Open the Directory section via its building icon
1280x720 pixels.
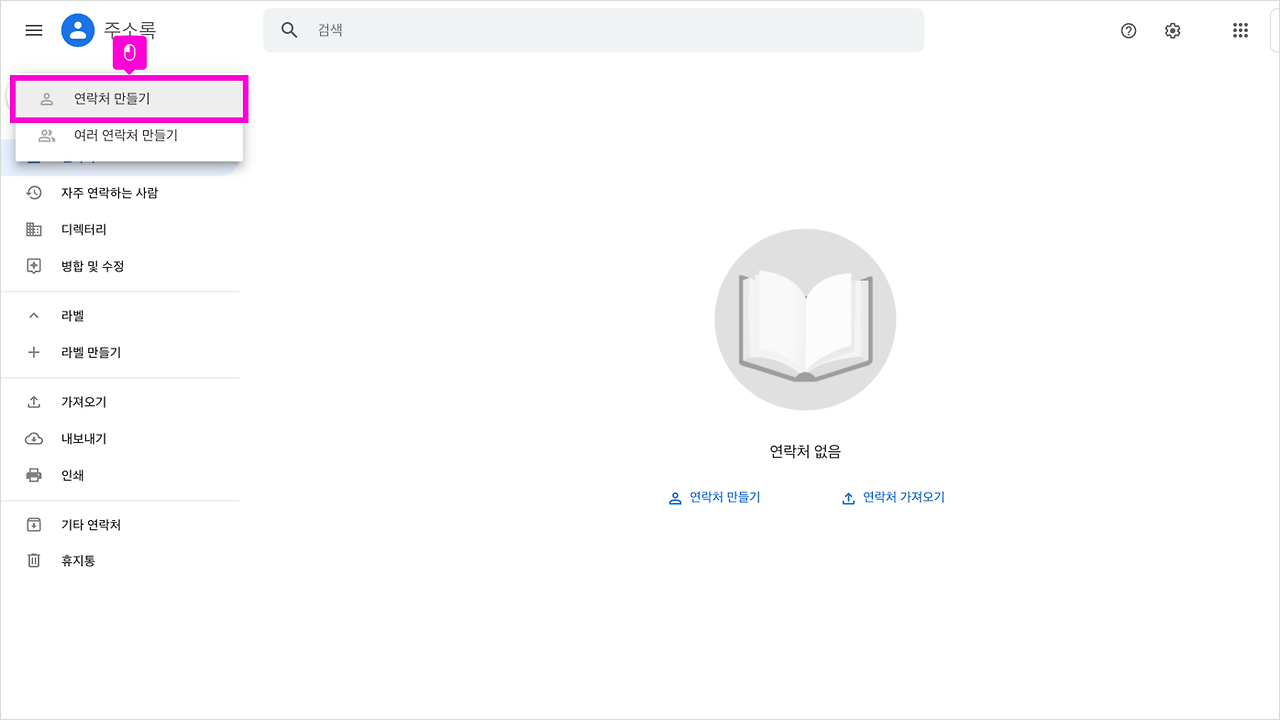point(33,229)
